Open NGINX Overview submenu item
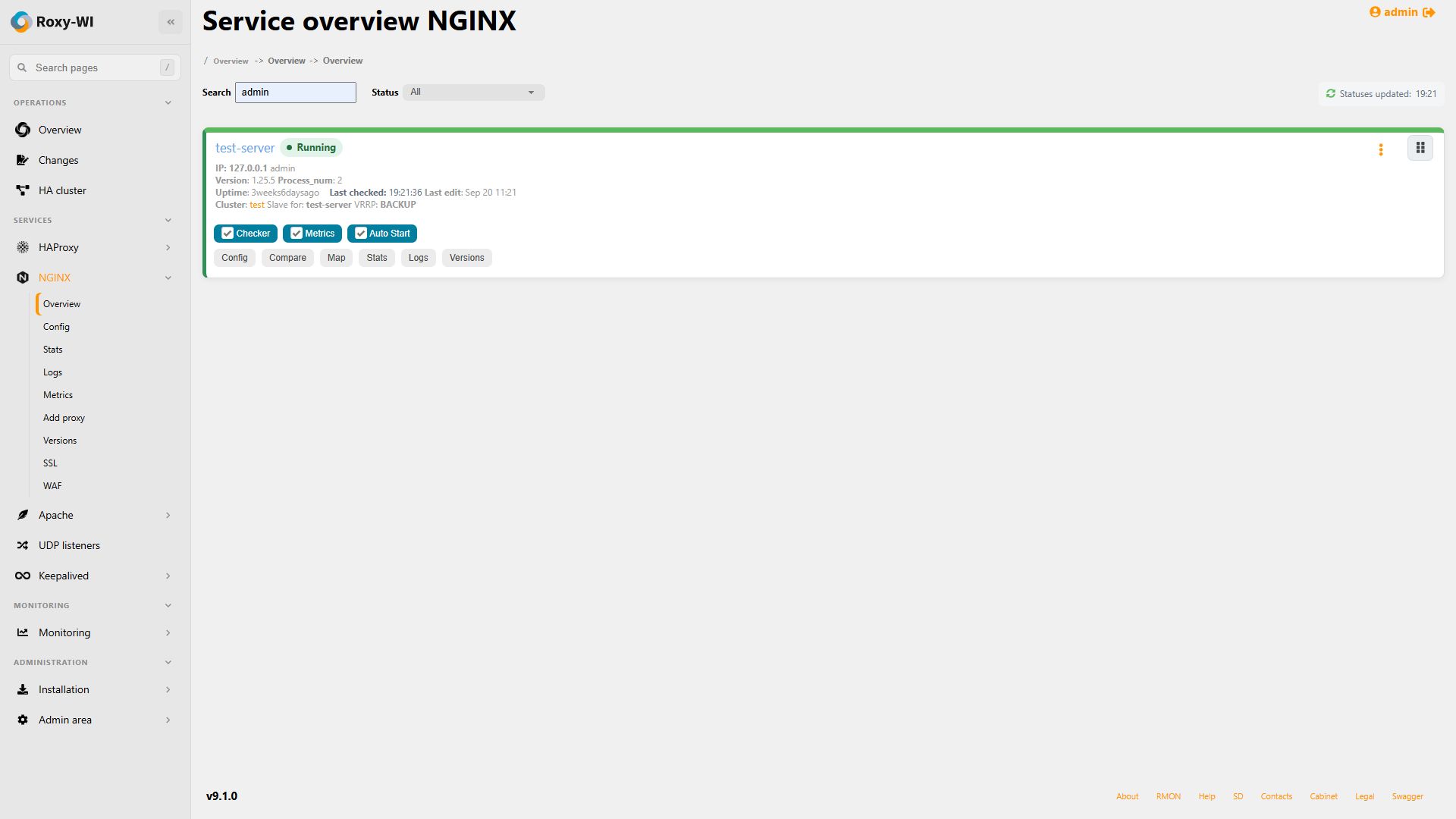The height and width of the screenshot is (819, 1456). [61, 304]
